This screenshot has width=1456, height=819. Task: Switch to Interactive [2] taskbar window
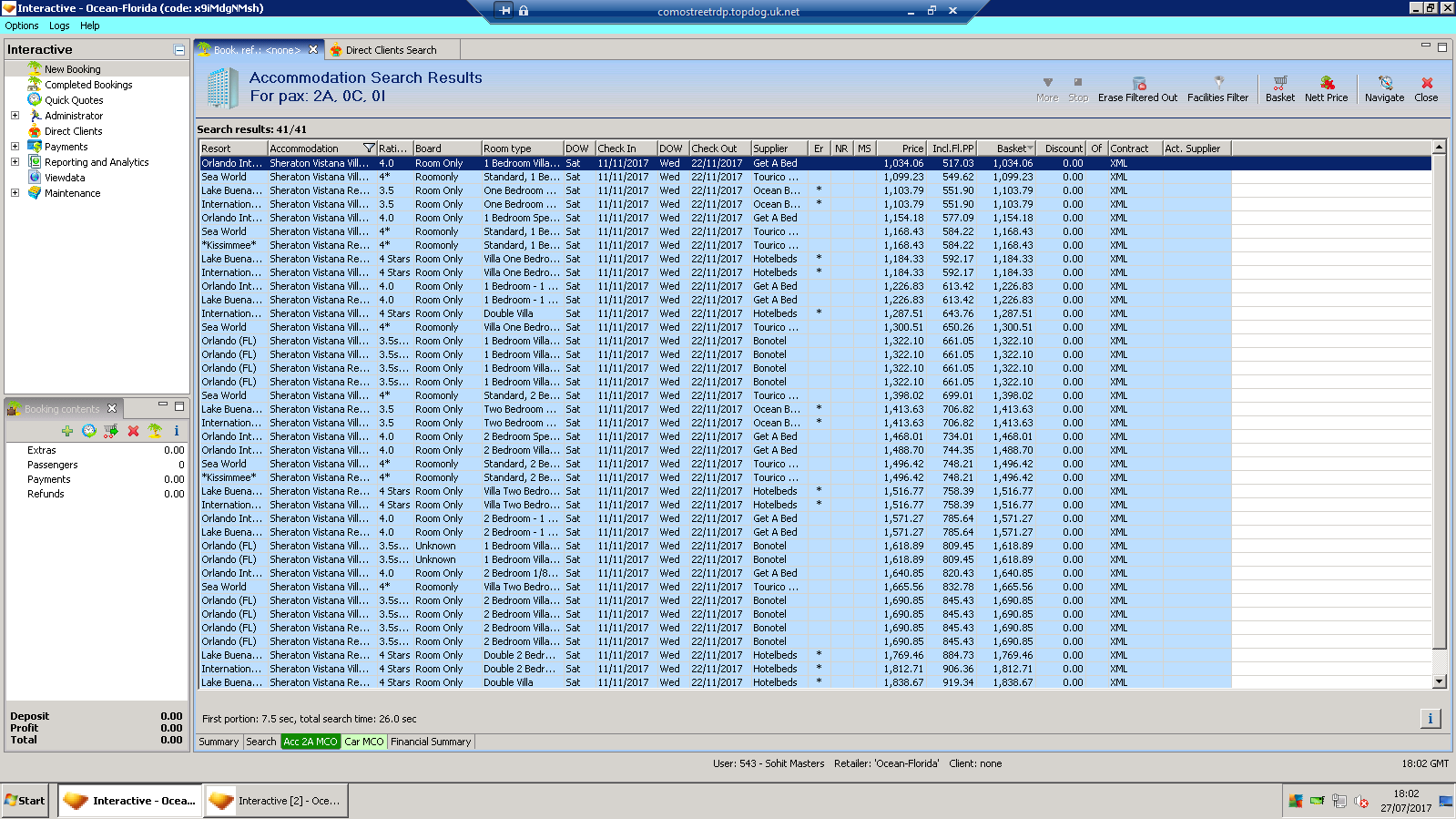coord(276,801)
